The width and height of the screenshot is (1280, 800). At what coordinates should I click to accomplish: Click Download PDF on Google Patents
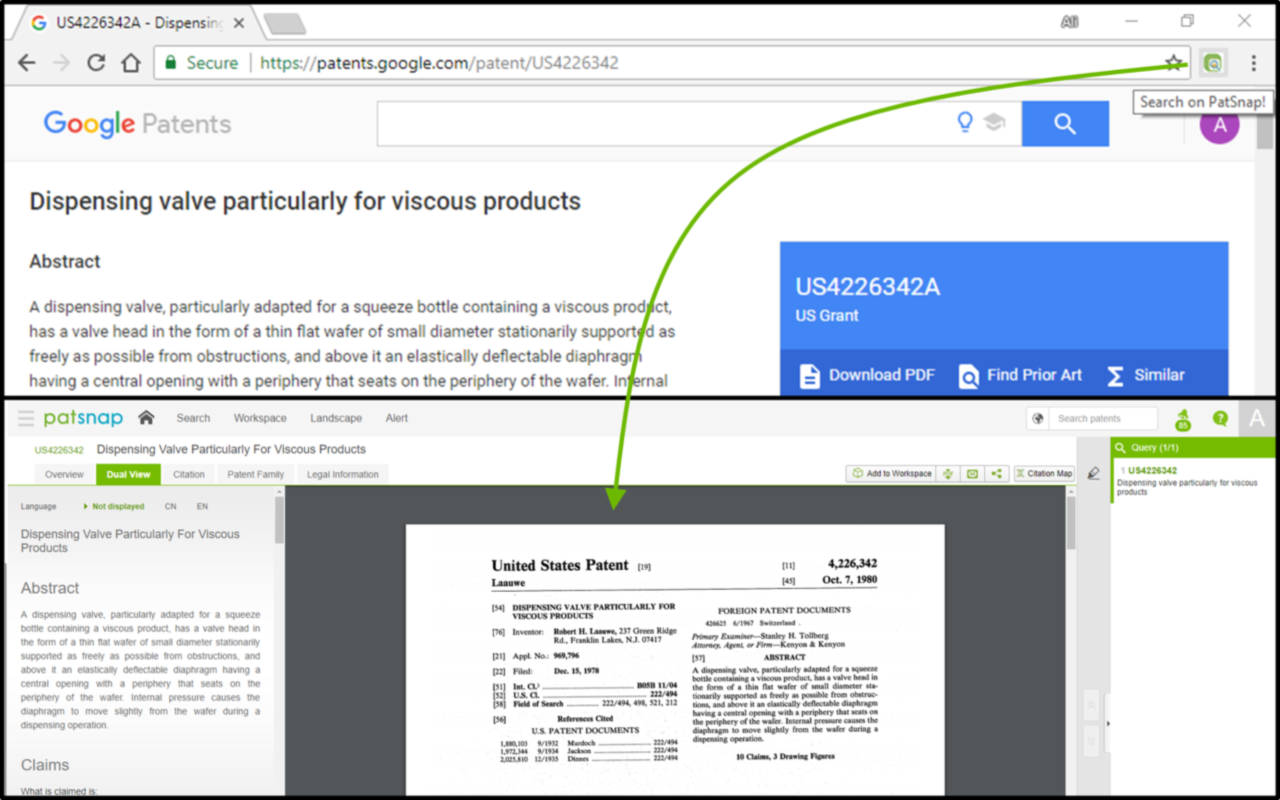[x=867, y=375]
